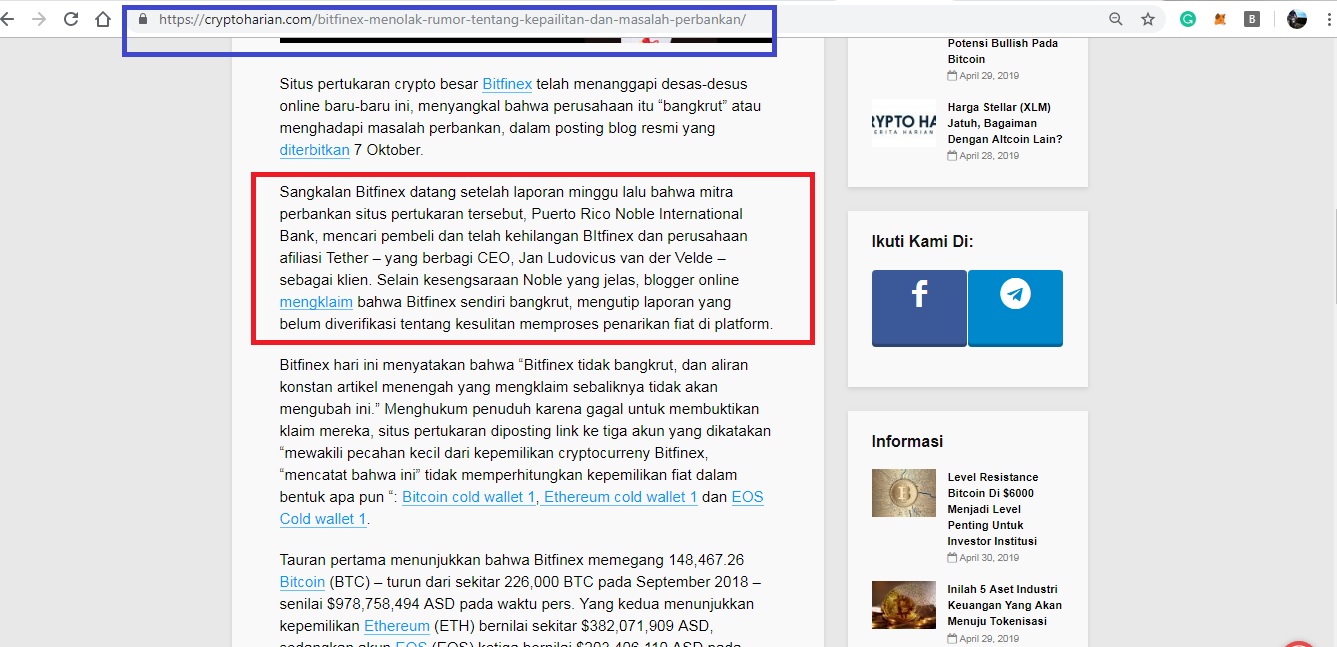Click the cracked Bitcoin coin thumbnail
The image size is (1337, 647).
tap(904, 493)
